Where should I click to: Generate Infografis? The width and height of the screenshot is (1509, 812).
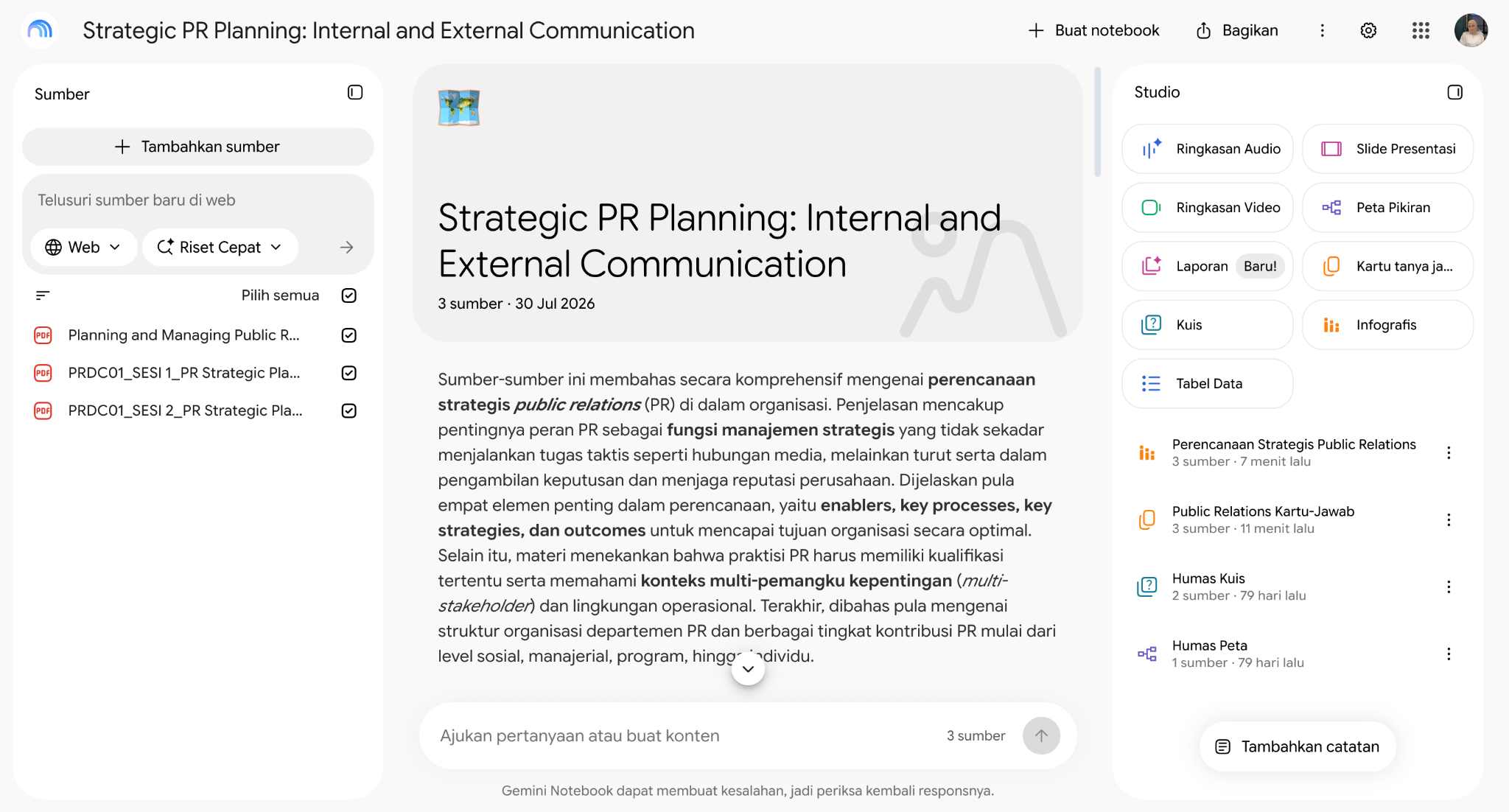(x=1387, y=325)
